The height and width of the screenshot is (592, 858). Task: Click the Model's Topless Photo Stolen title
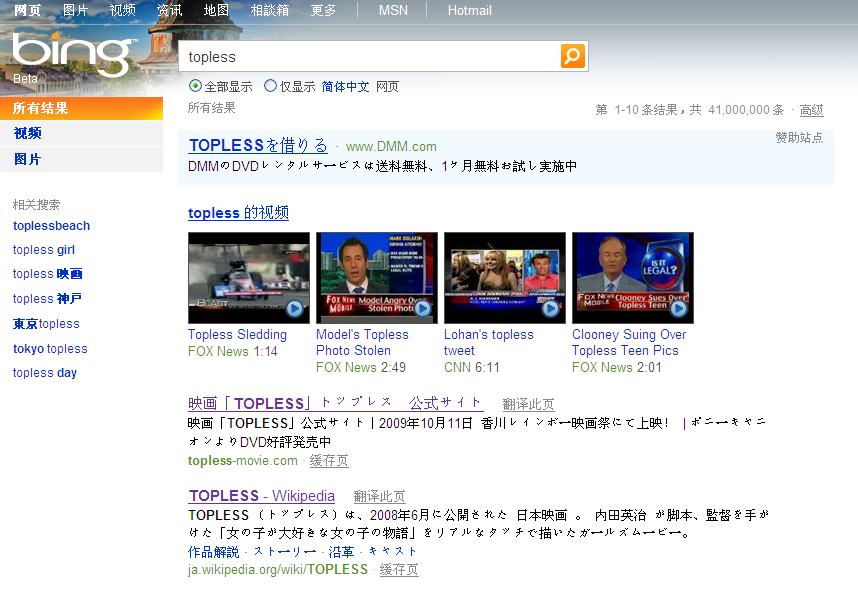[362, 343]
